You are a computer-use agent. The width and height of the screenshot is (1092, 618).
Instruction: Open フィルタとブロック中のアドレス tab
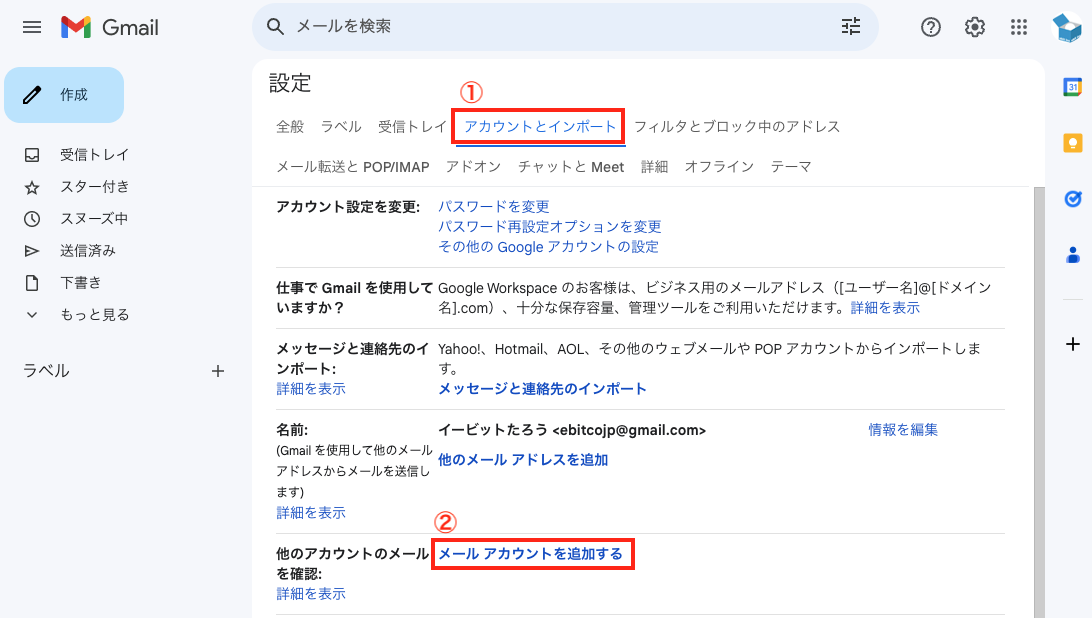737,127
